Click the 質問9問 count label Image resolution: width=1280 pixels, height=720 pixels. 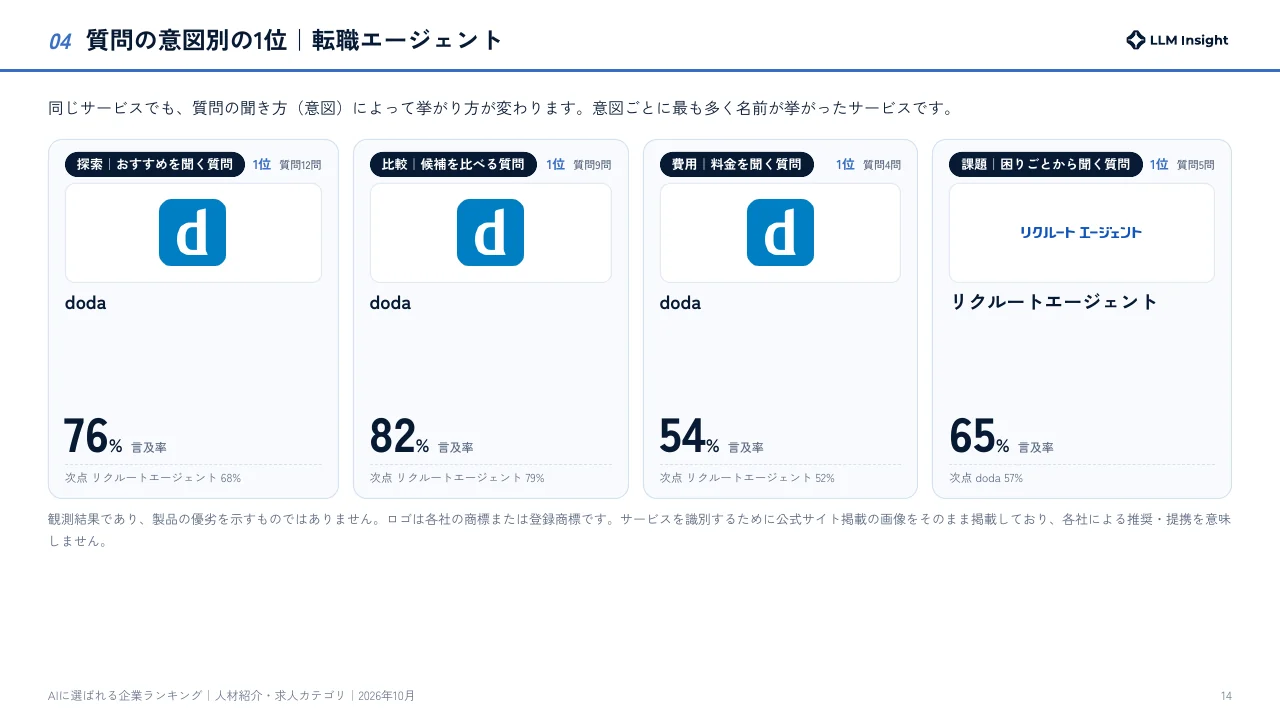(x=592, y=165)
